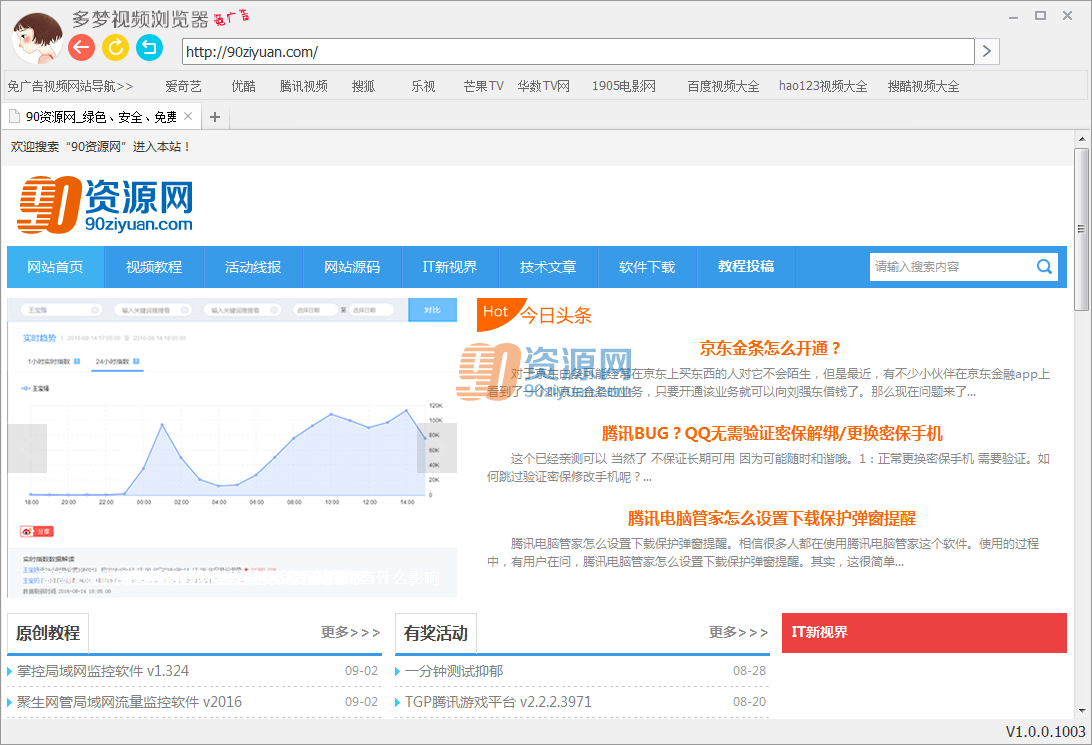1092x745 pixels.
Task: Open the 技术文章 menu item
Action: [x=548, y=267]
